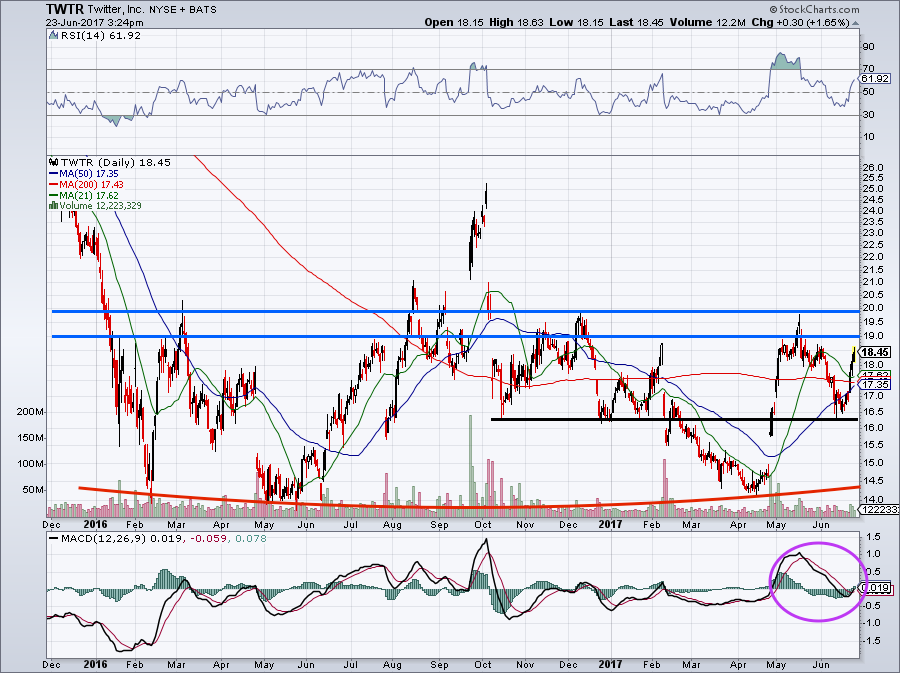Click the MA(50) 17.35 legend entry
Screen dimensions: 900x673
pos(89,173)
